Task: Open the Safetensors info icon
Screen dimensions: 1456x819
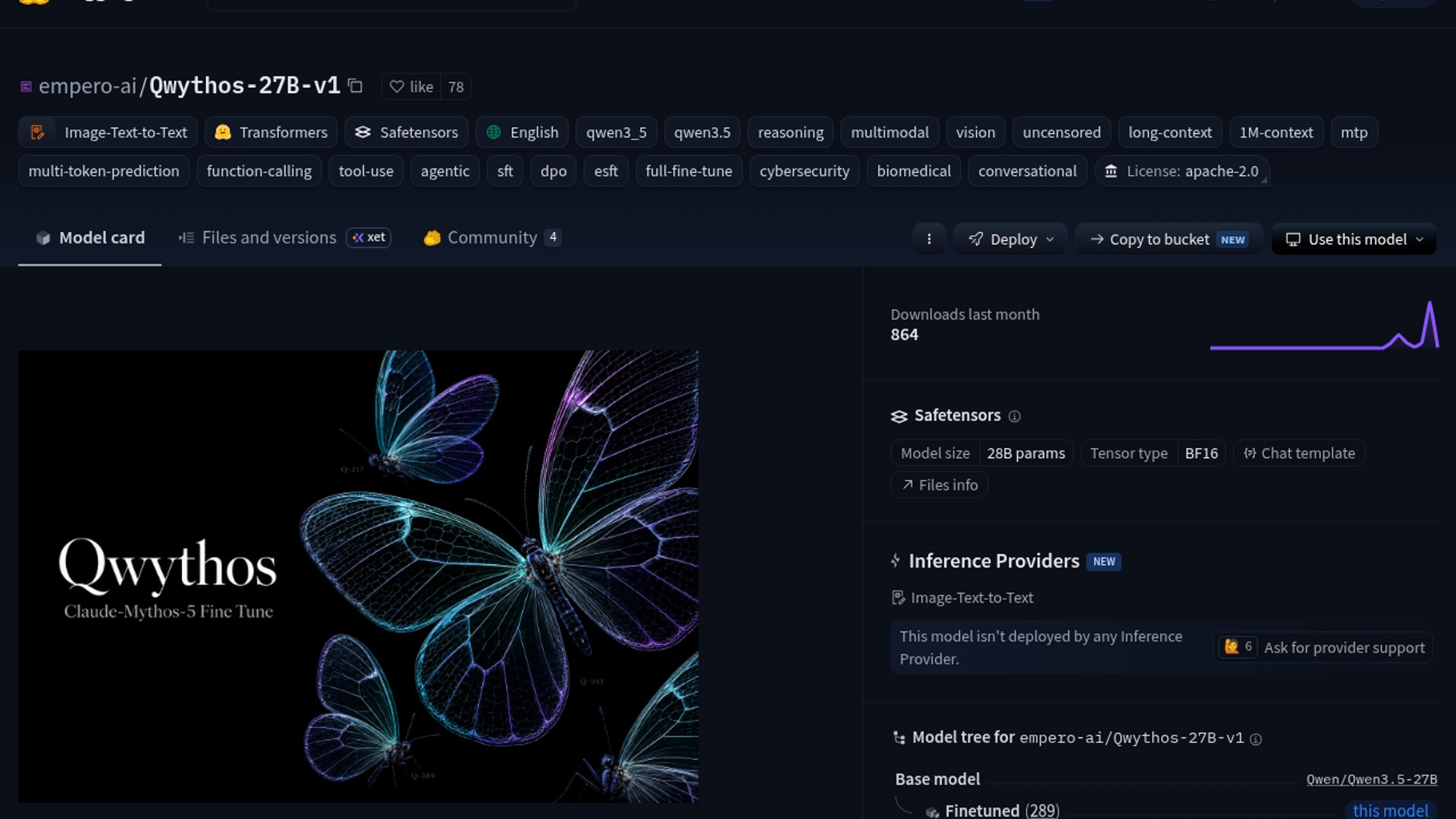Action: pos(1015,416)
